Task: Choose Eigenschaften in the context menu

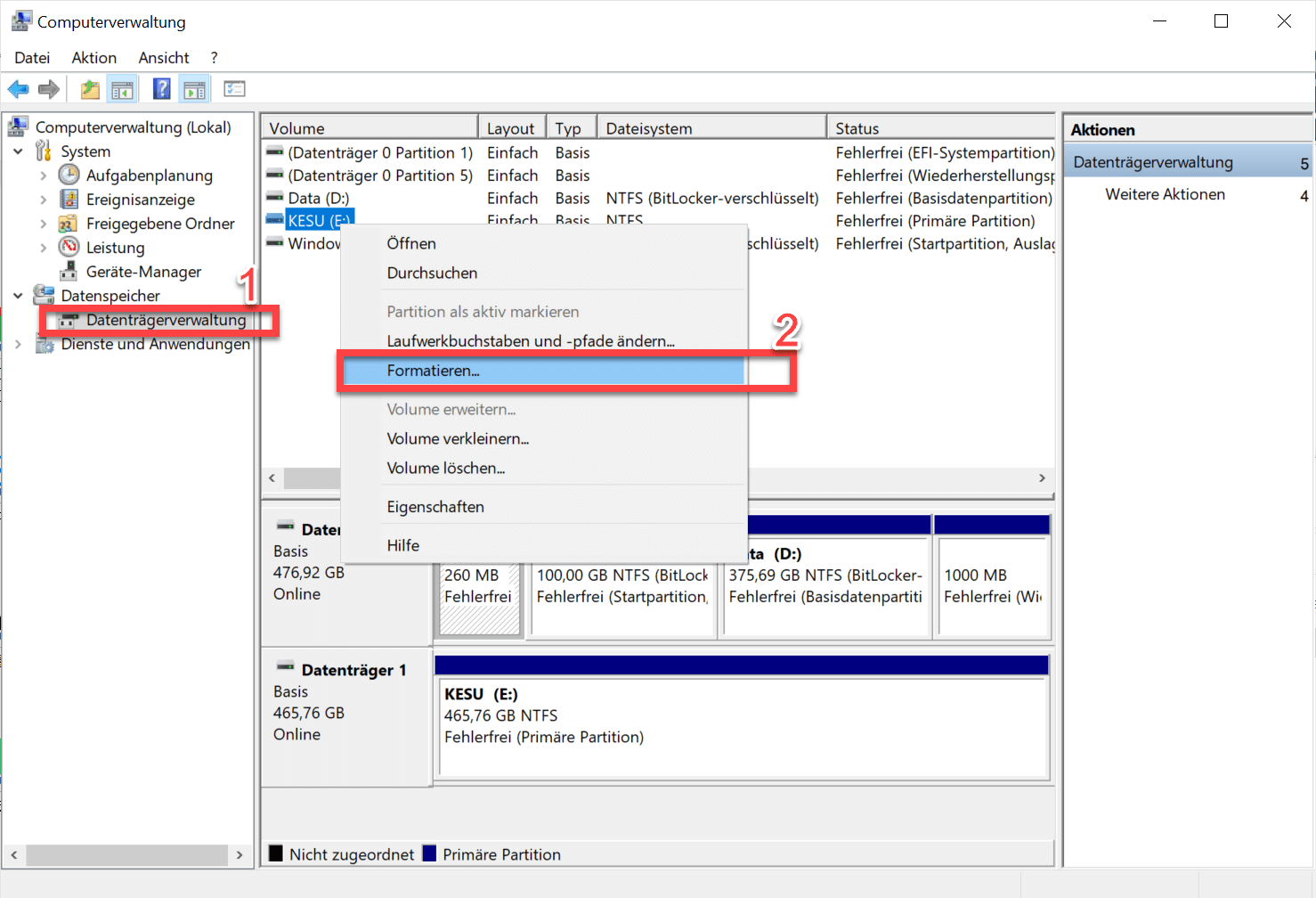Action: coord(543,507)
